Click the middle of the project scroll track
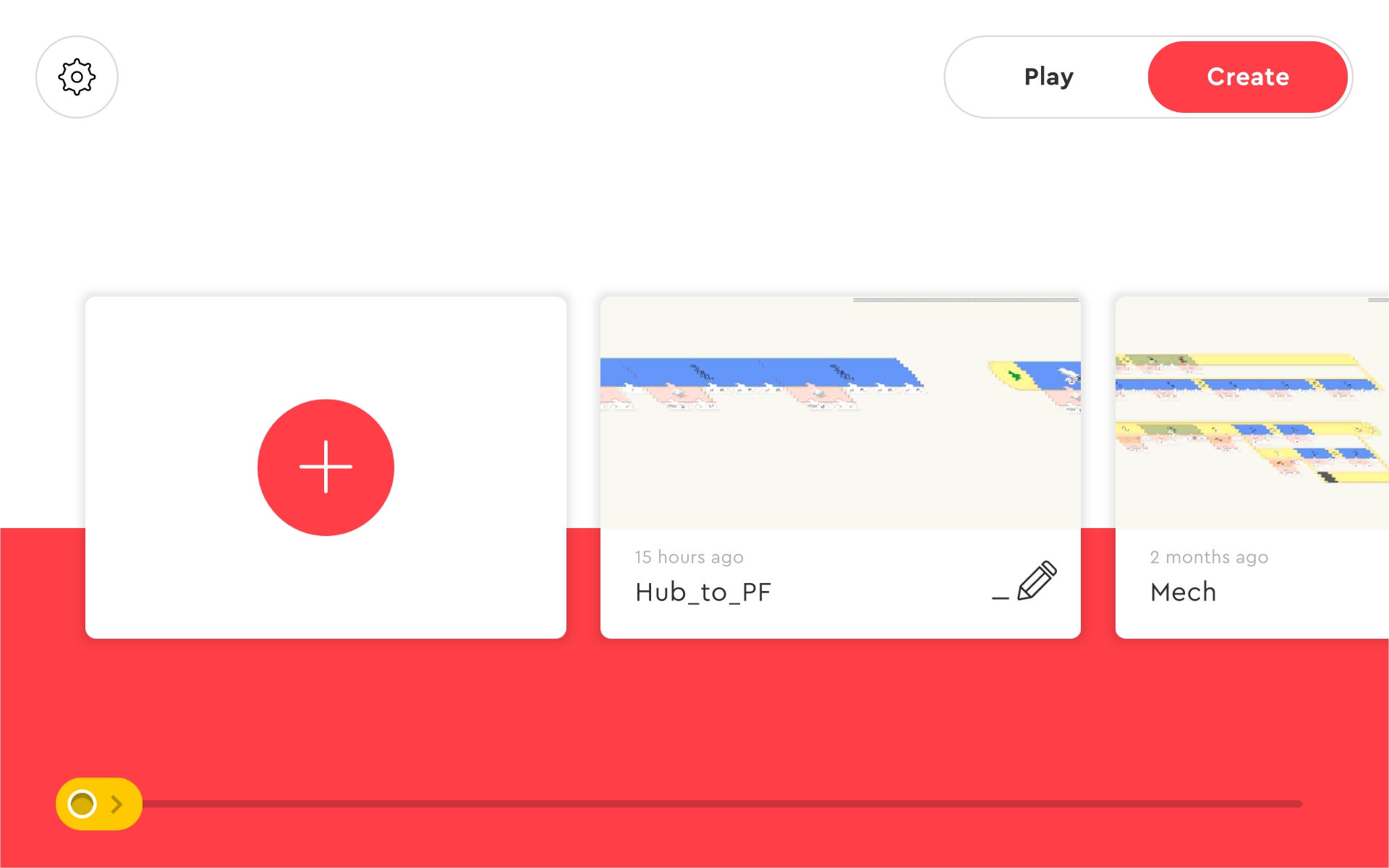The image size is (1389, 868). click(722, 804)
